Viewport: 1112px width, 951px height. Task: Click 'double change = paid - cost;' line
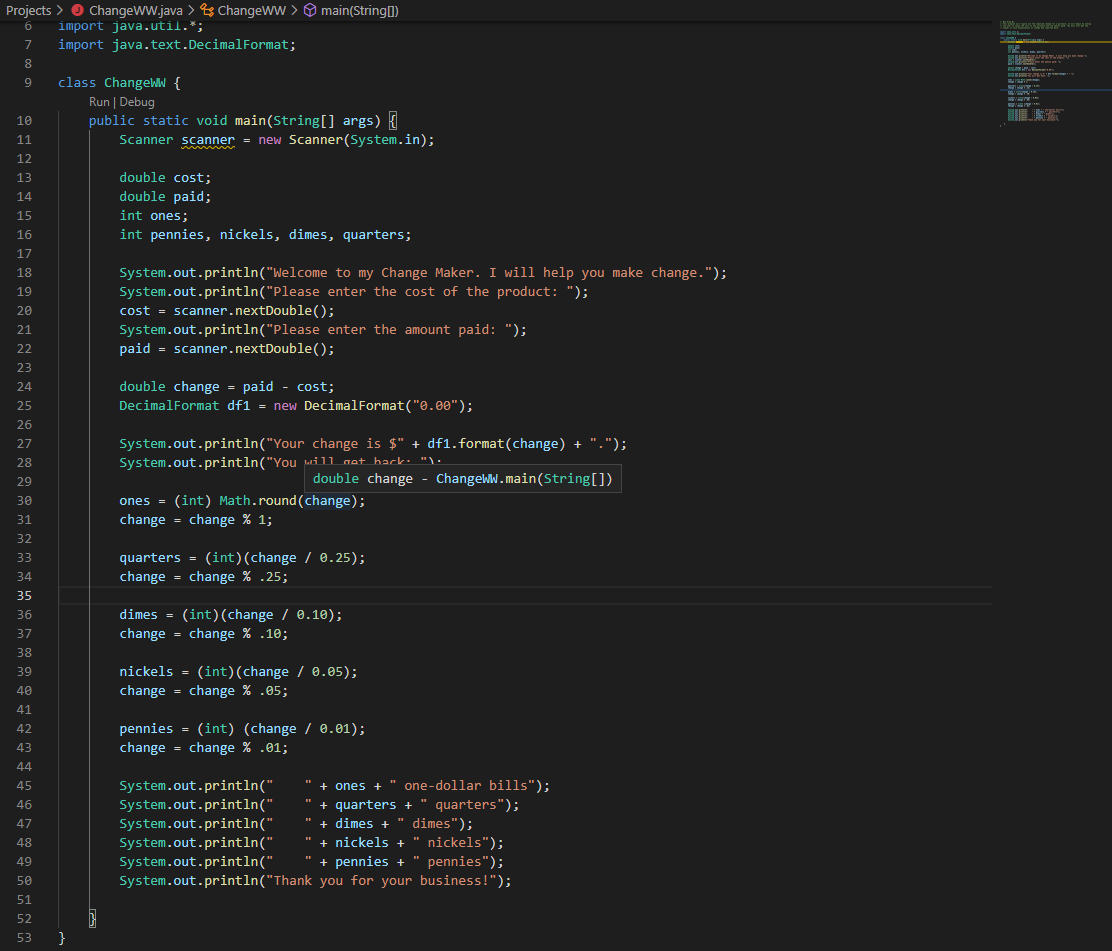pyautogui.click(x=227, y=386)
